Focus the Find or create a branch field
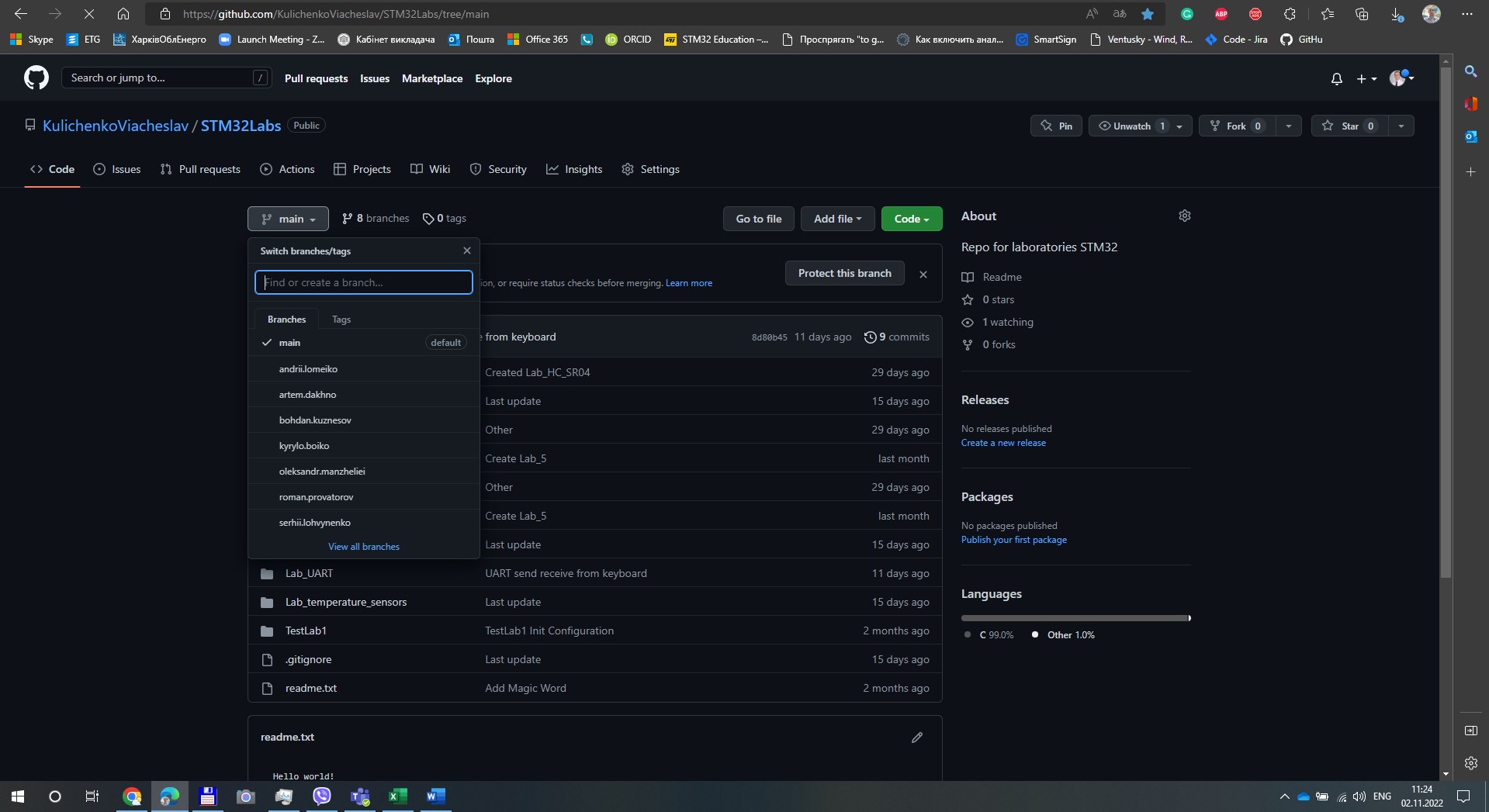 click(x=364, y=282)
